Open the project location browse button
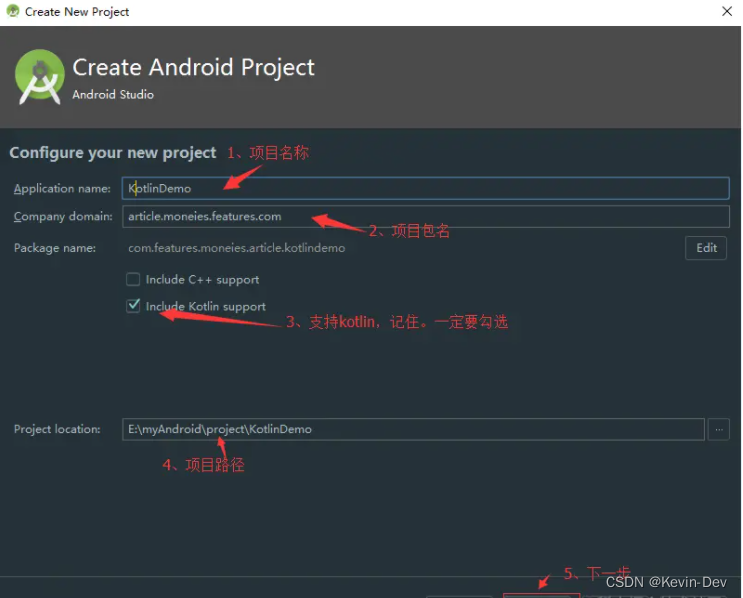 (x=719, y=429)
